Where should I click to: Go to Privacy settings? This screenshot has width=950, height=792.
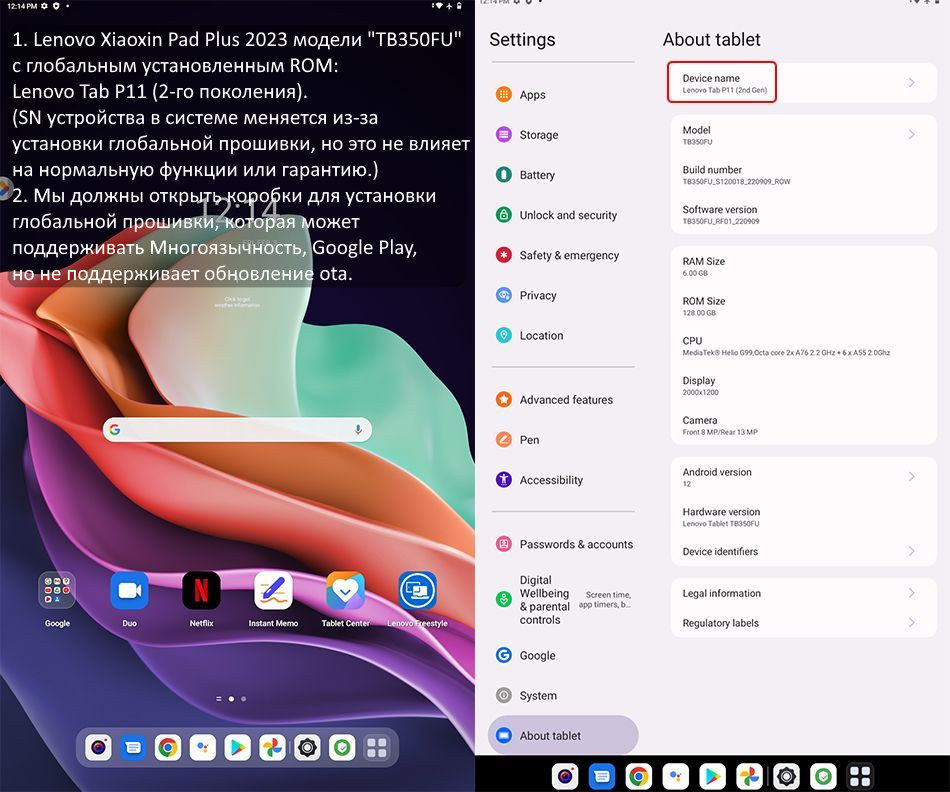tap(563, 295)
